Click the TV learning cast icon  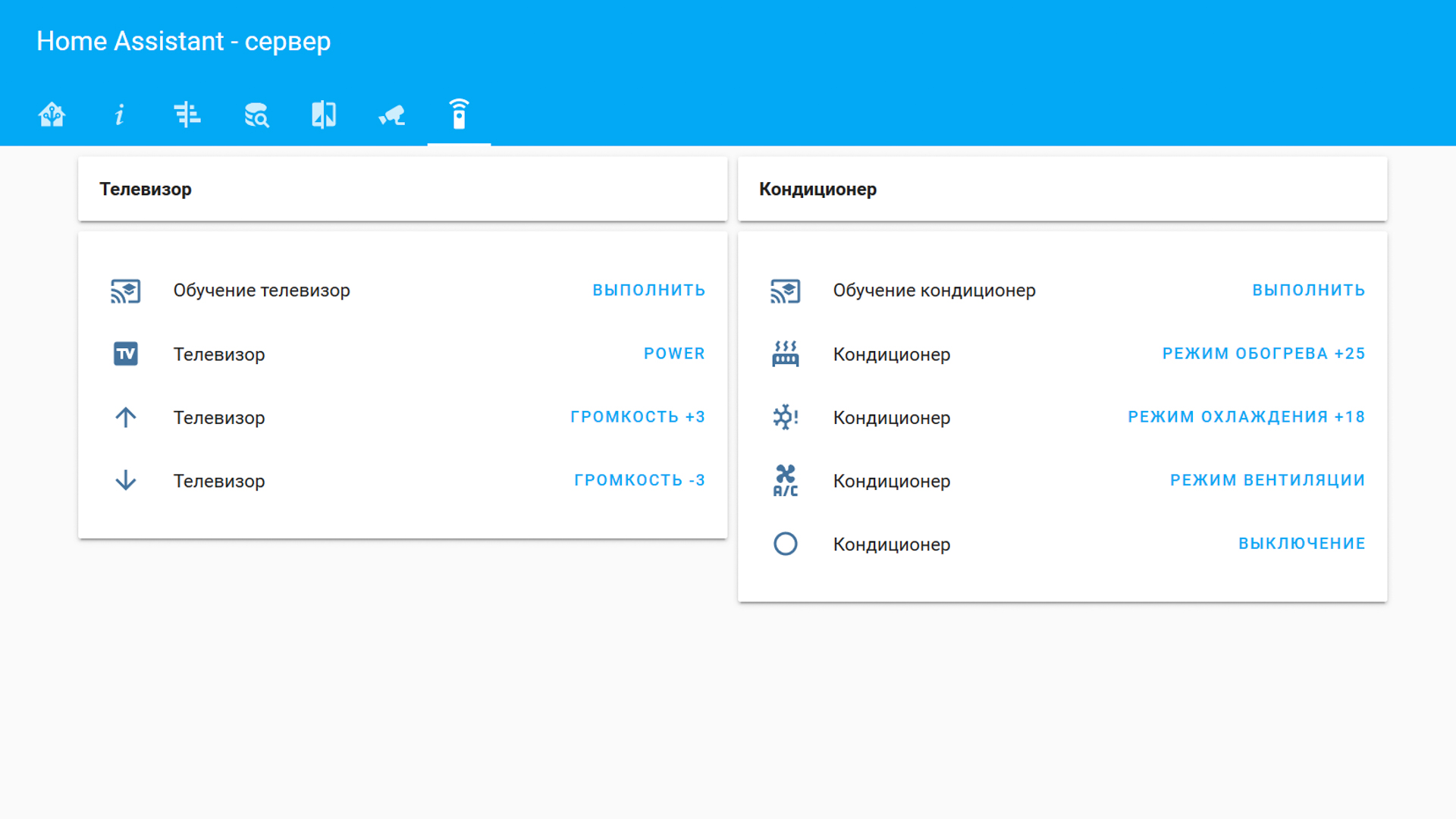[x=125, y=290]
